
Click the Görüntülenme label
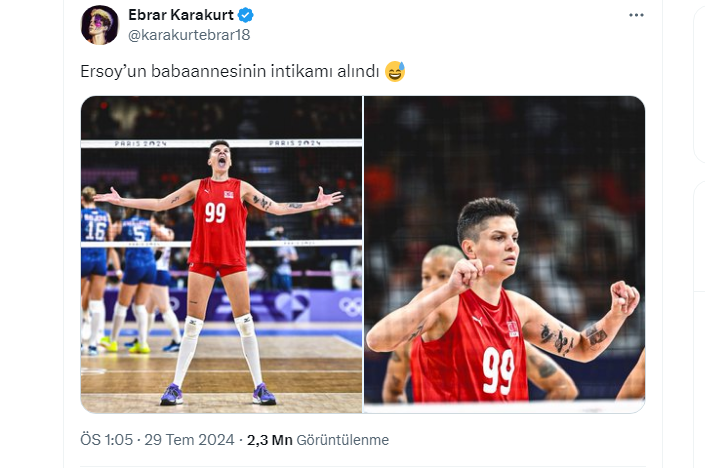(343, 440)
